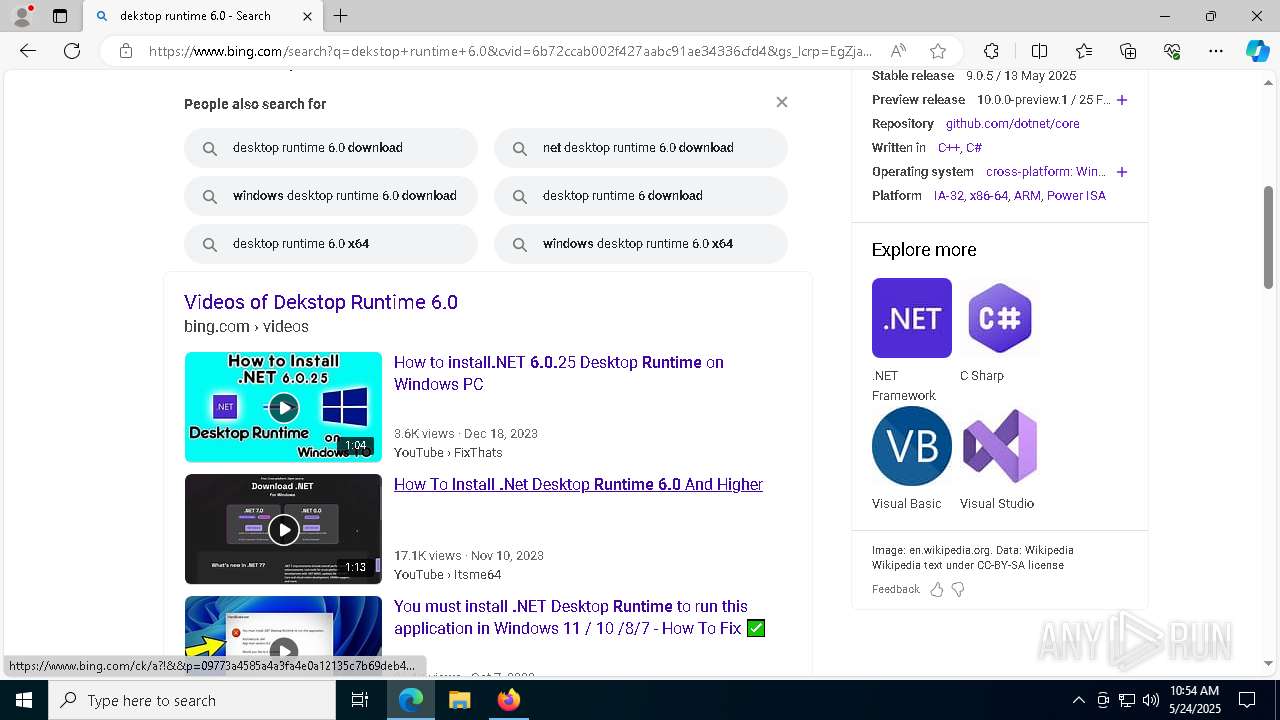Open the notification center icon
Screen dimensions: 1280x720
click(x=1247, y=700)
